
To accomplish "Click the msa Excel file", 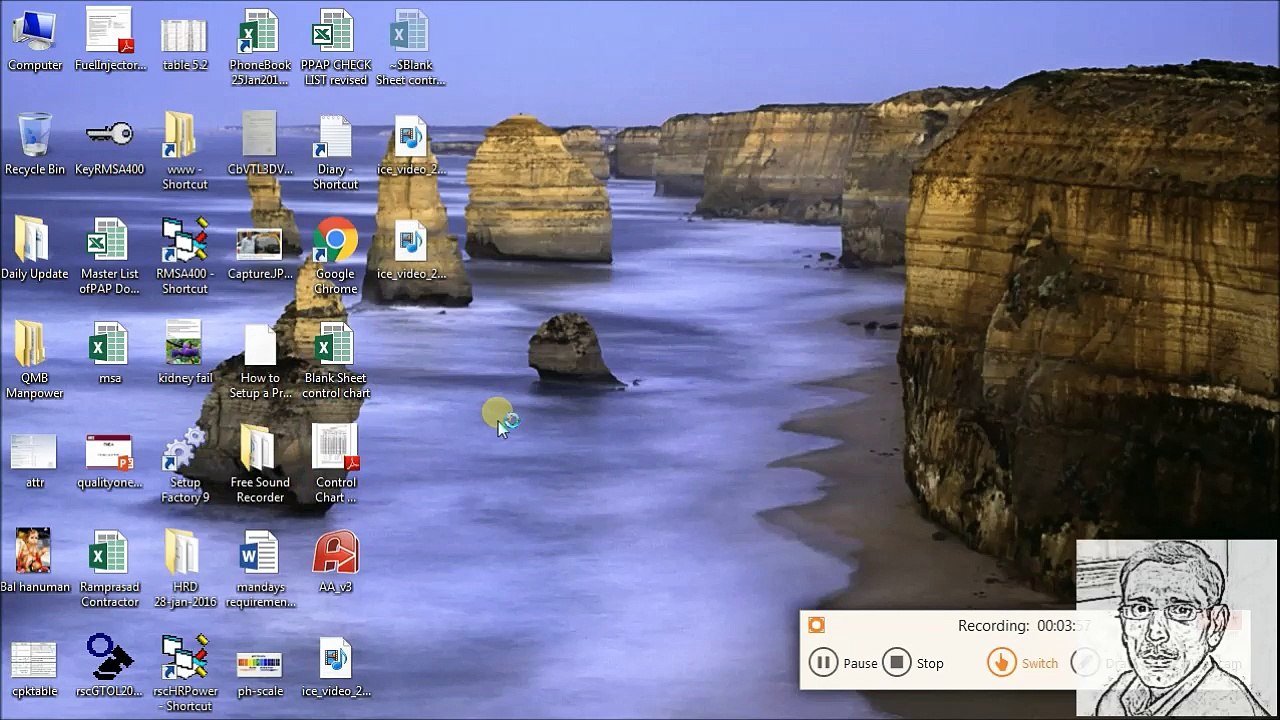I will (110, 353).
